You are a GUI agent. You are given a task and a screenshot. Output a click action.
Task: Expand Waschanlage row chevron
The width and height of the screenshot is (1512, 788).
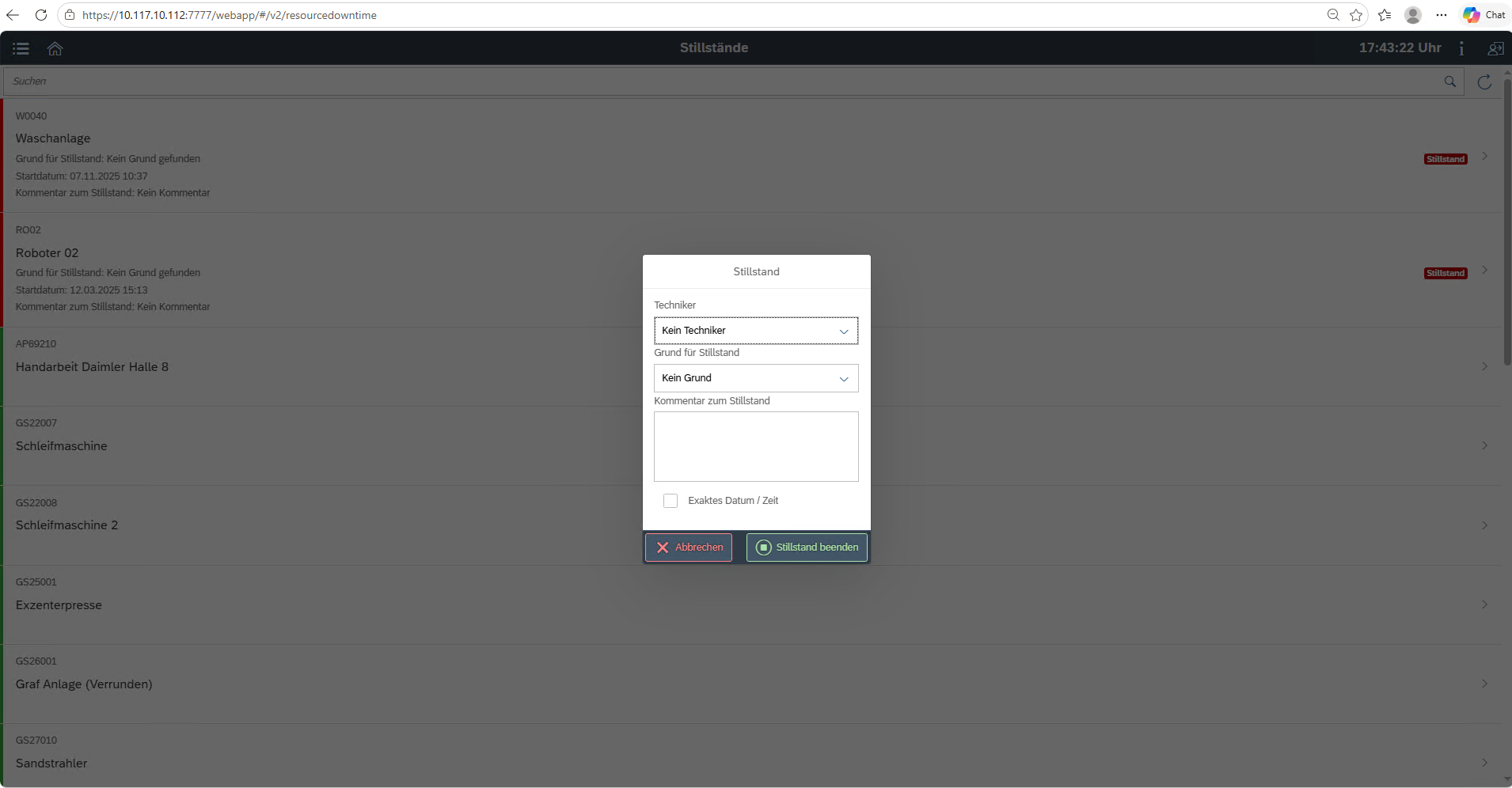coord(1484,156)
